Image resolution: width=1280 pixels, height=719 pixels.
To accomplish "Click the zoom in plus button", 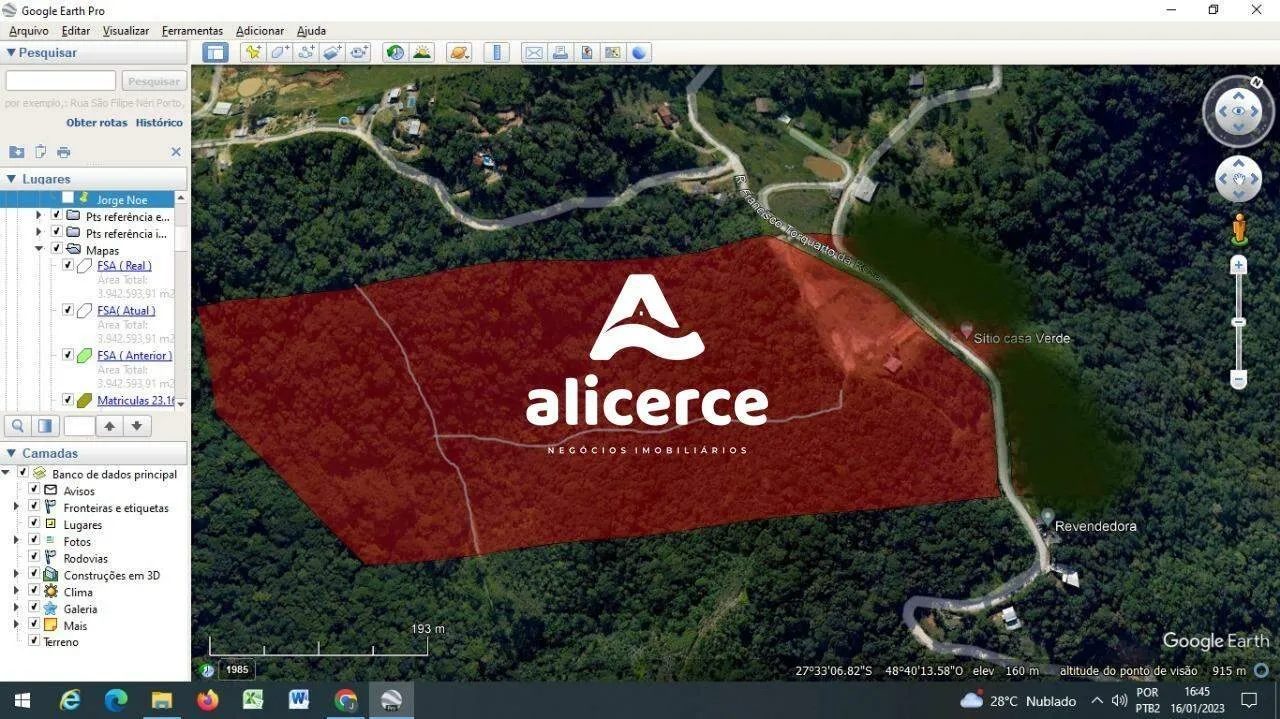I will 1238,265.
